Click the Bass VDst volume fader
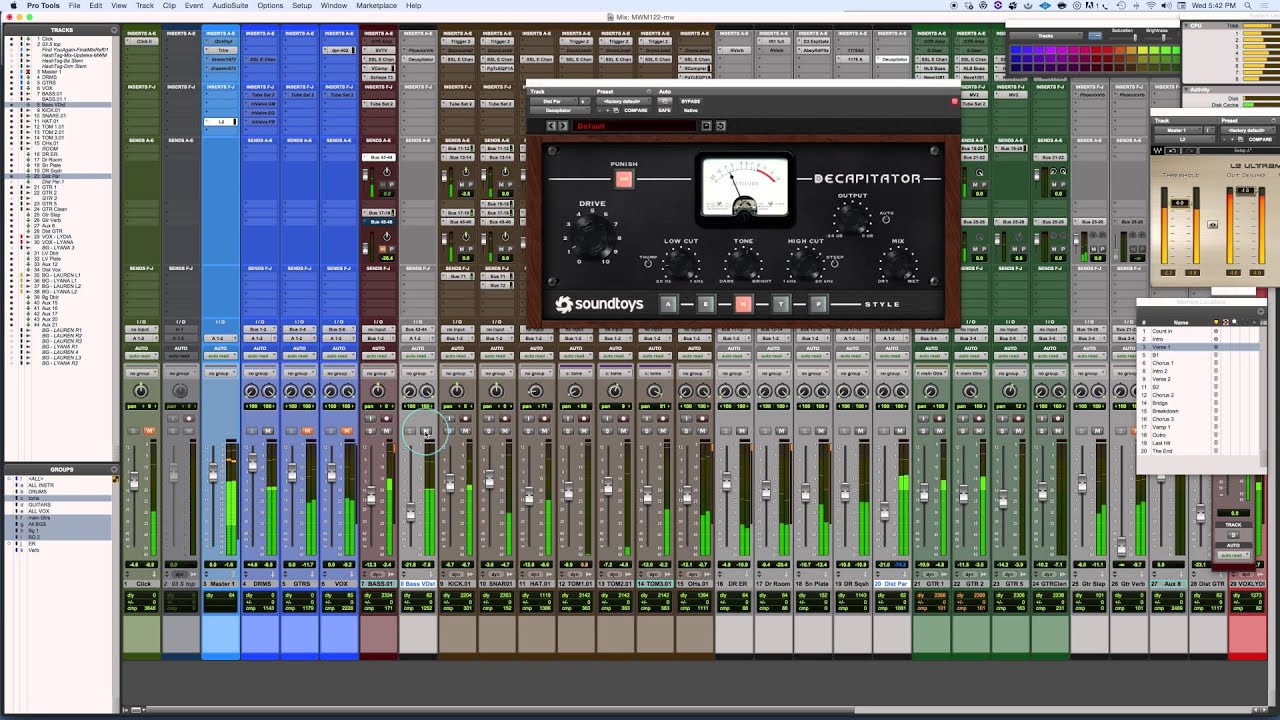Image resolution: width=1280 pixels, height=720 pixels. tap(410, 513)
